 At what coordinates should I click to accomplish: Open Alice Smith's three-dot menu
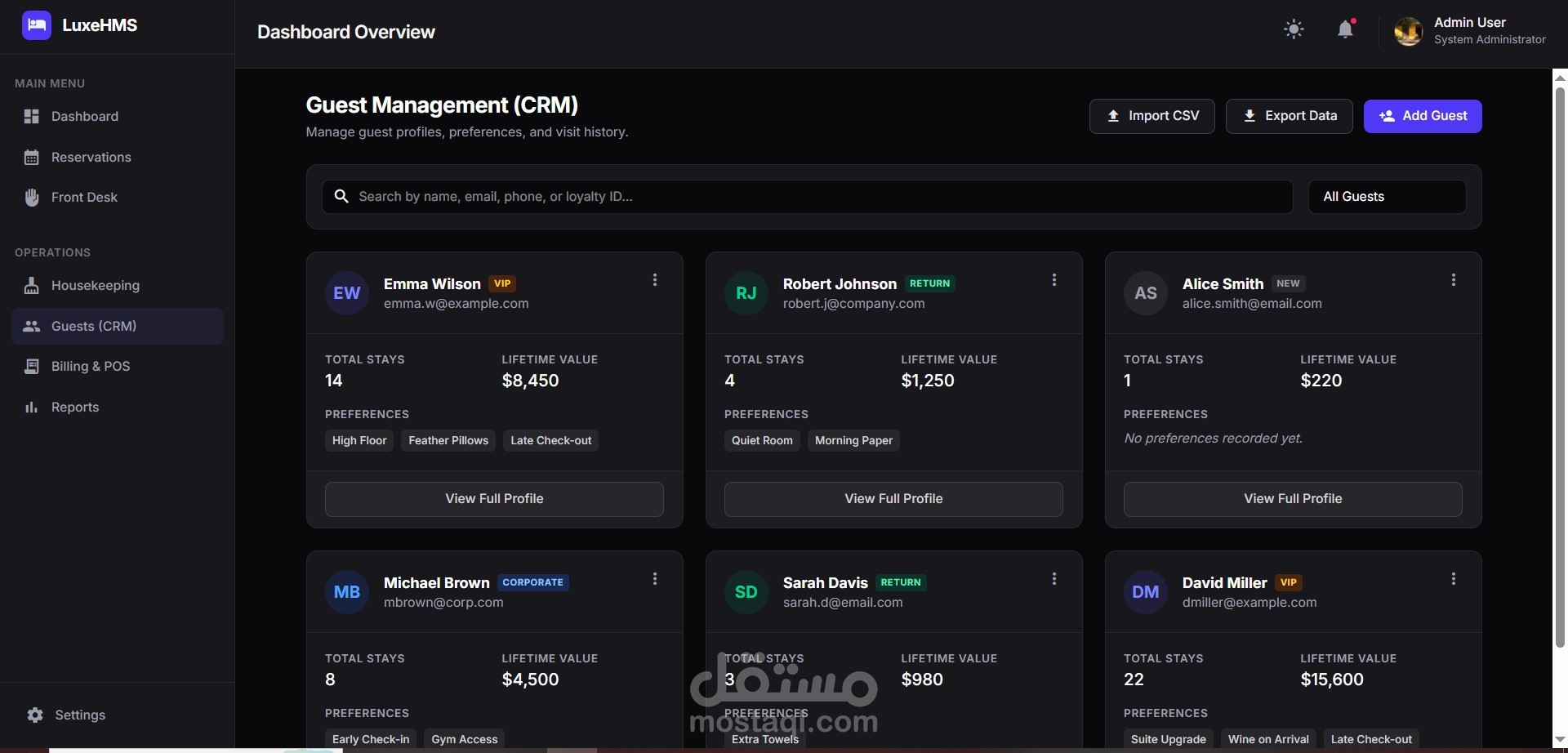coord(1454,280)
